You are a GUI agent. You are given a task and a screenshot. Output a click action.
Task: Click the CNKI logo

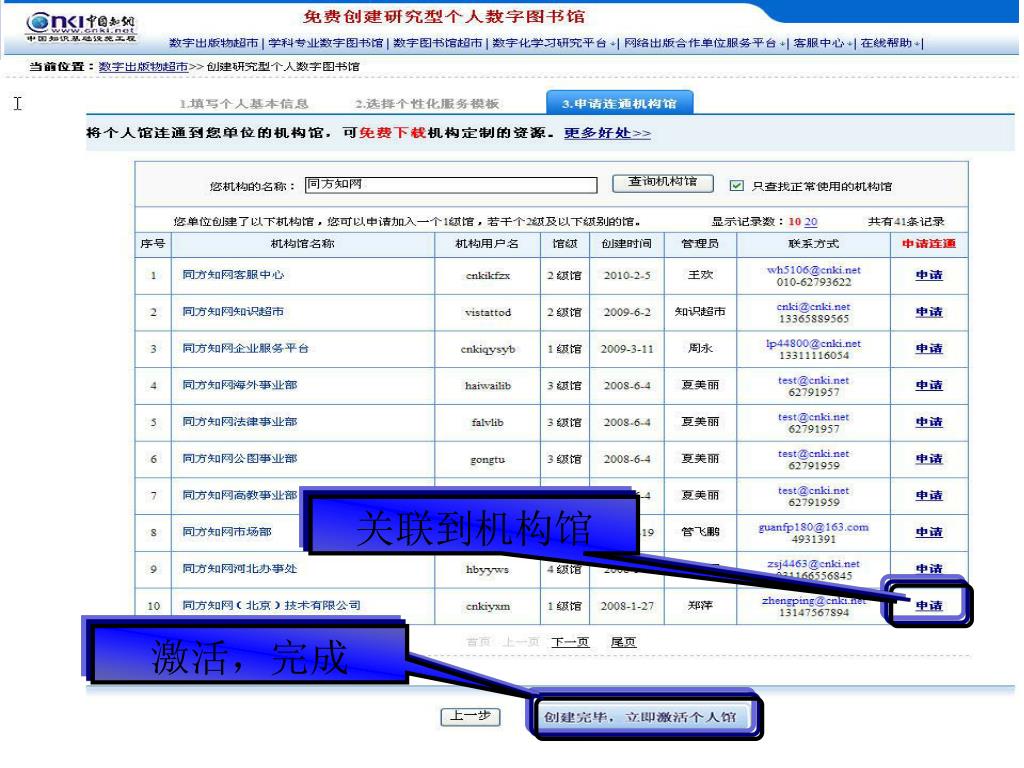(81, 28)
